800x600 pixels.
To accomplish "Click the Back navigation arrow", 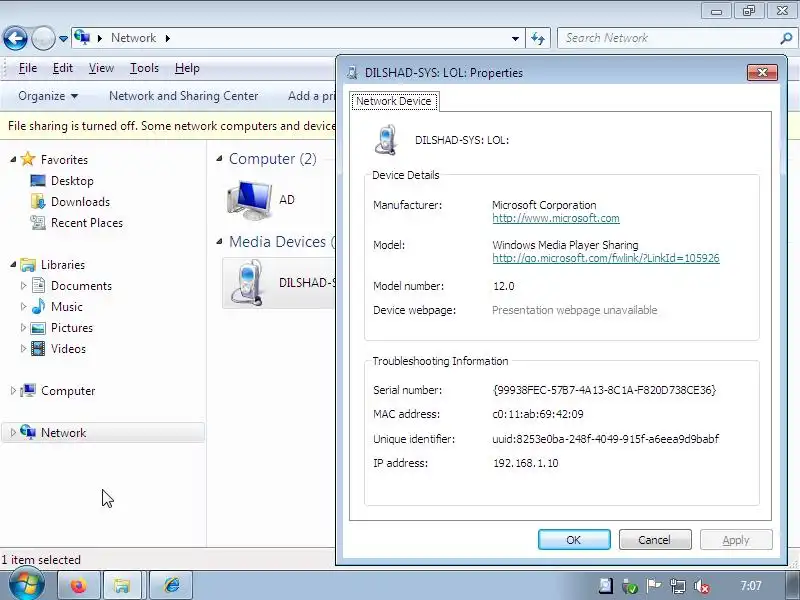I will 15,38.
